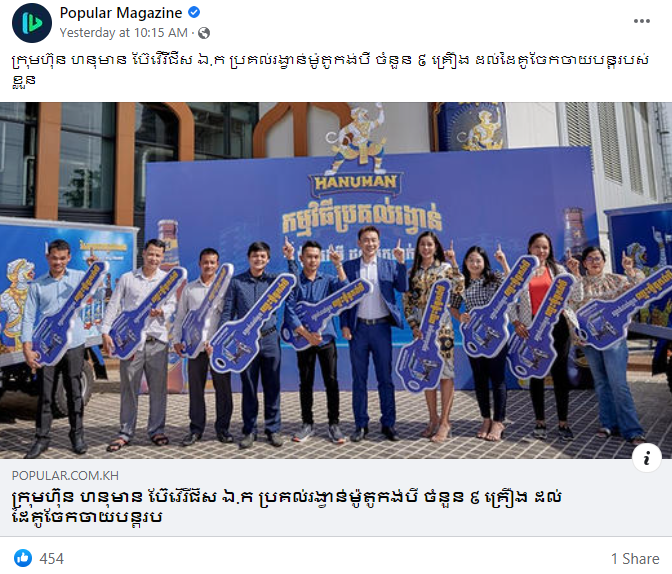
Task: Click the blue like reaction icon
Action: tap(23, 558)
